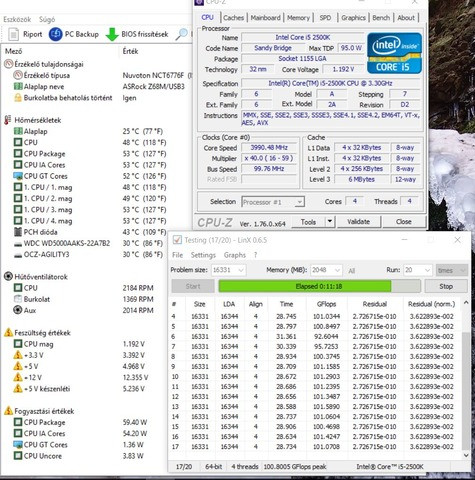Click the Feszültség értékek warning icon
Image resolution: width=475 pixels, height=480 pixels.
click(x=8, y=333)
